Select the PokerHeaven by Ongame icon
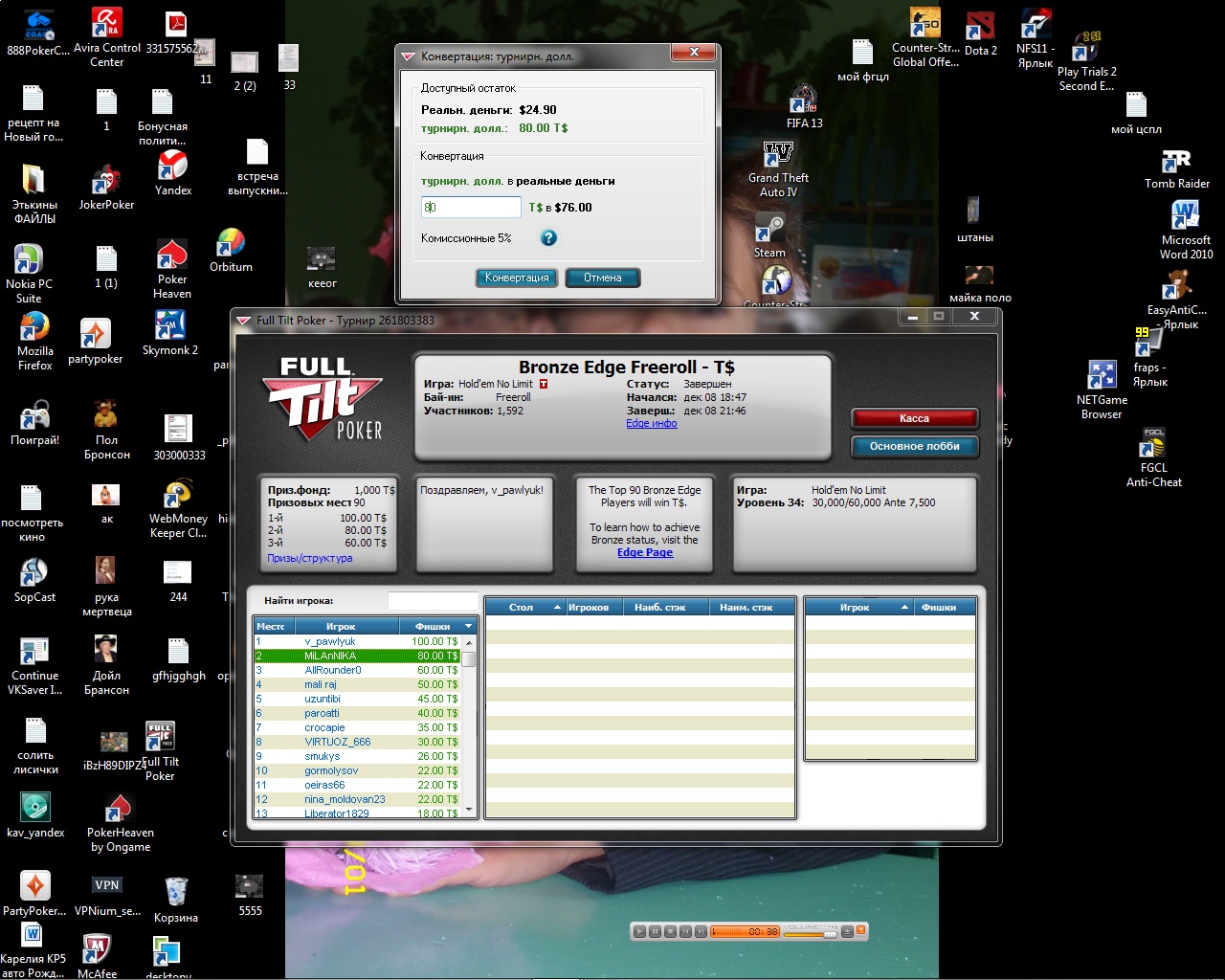 click(x=121, y=823)
